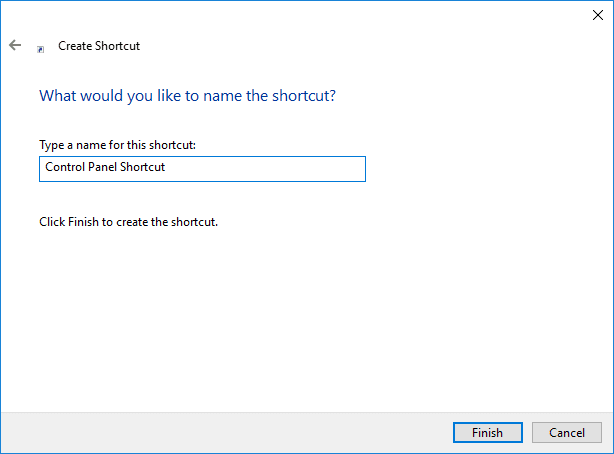The image size is (614, 454).
Task: Click the "Type a name for this shortcut" label
Action: [124, 145]
